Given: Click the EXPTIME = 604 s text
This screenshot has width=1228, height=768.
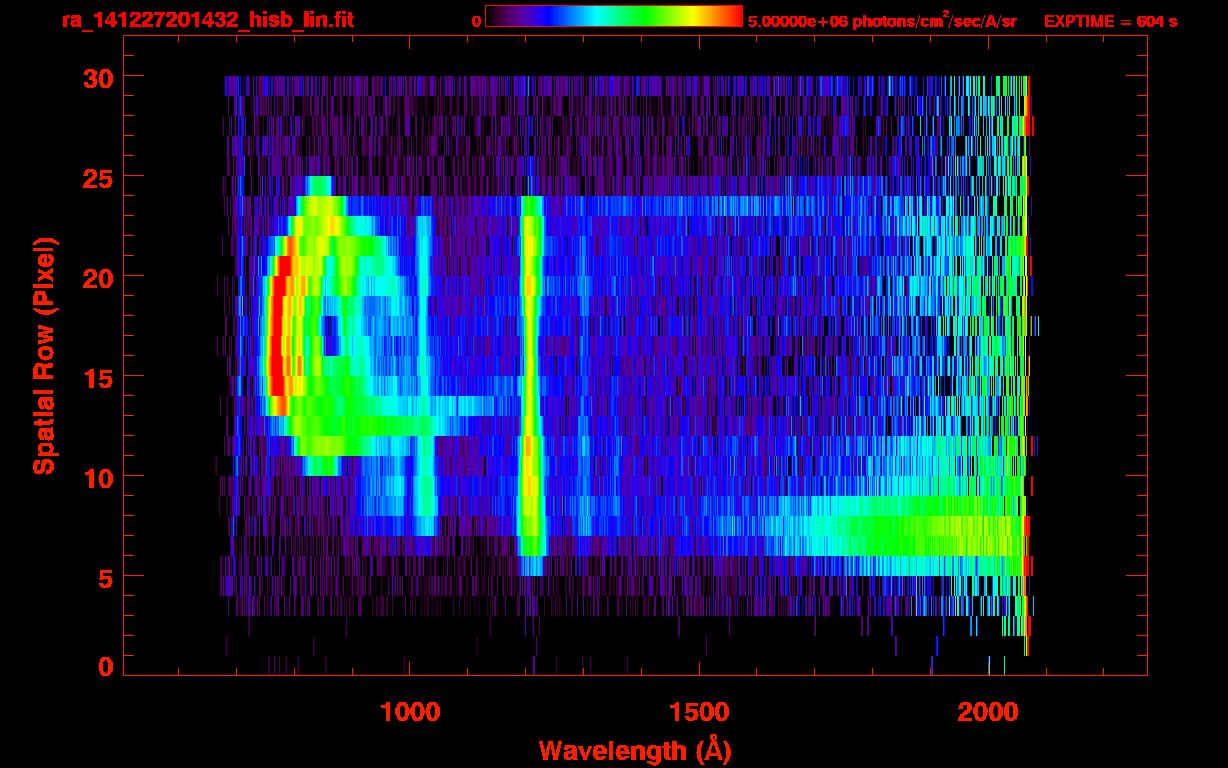Looking at the screenshot, I should (1110, 21).
